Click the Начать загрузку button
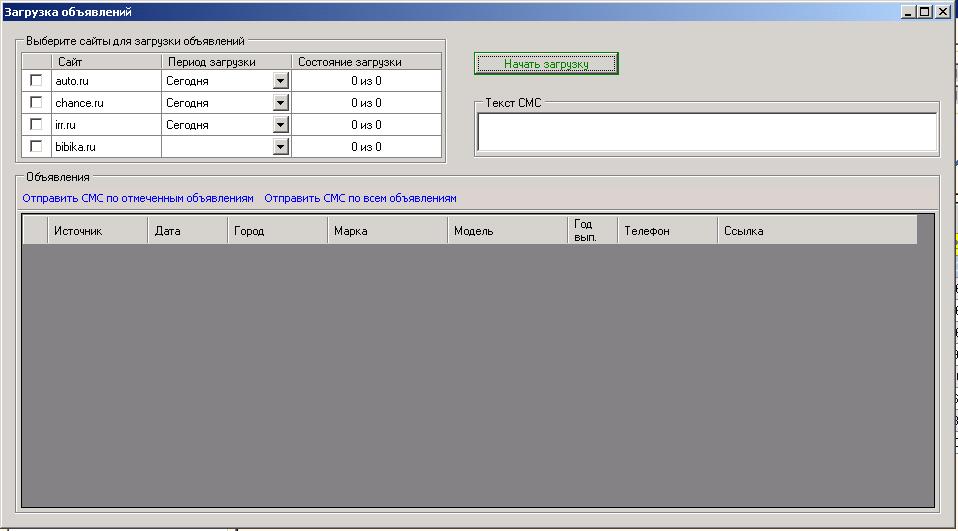The height and width of the screenshot is (531, 958). 546,63
